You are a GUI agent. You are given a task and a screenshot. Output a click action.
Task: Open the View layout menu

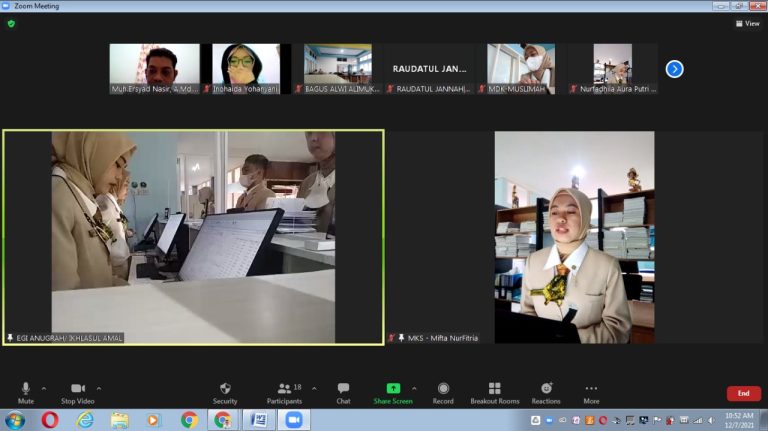747,24
